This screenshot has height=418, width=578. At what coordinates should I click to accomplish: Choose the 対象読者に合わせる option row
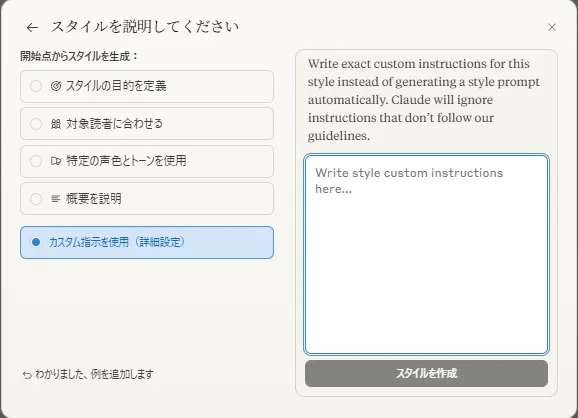point(147,124)
